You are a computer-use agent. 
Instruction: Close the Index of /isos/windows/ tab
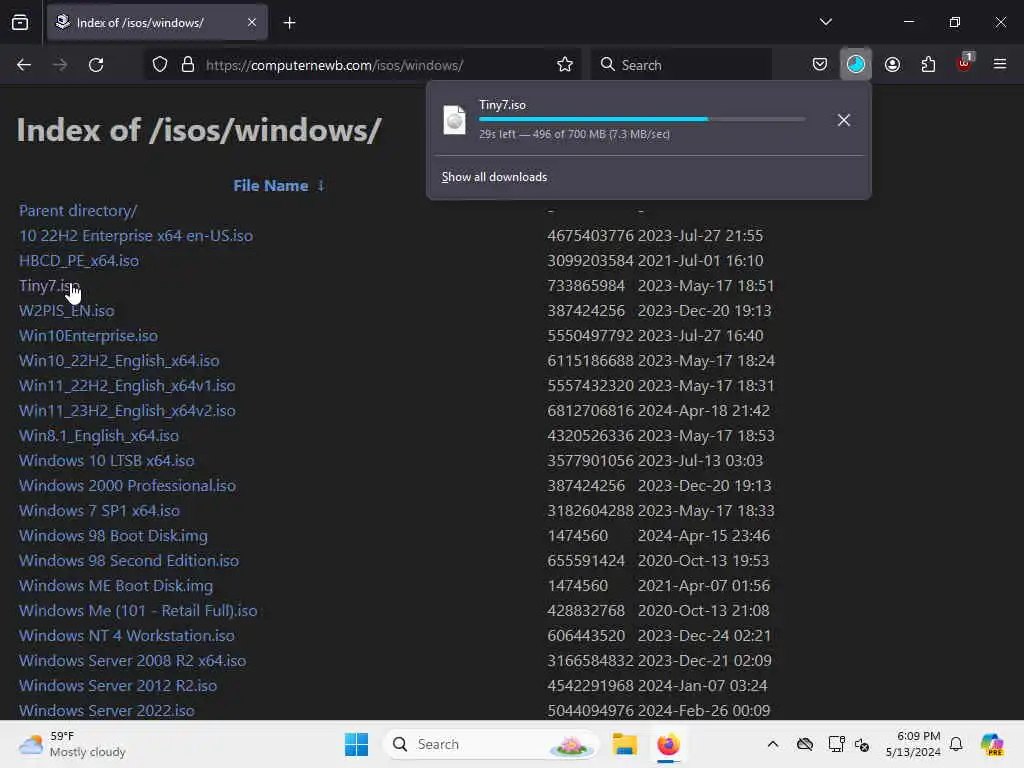click(252, 22)
